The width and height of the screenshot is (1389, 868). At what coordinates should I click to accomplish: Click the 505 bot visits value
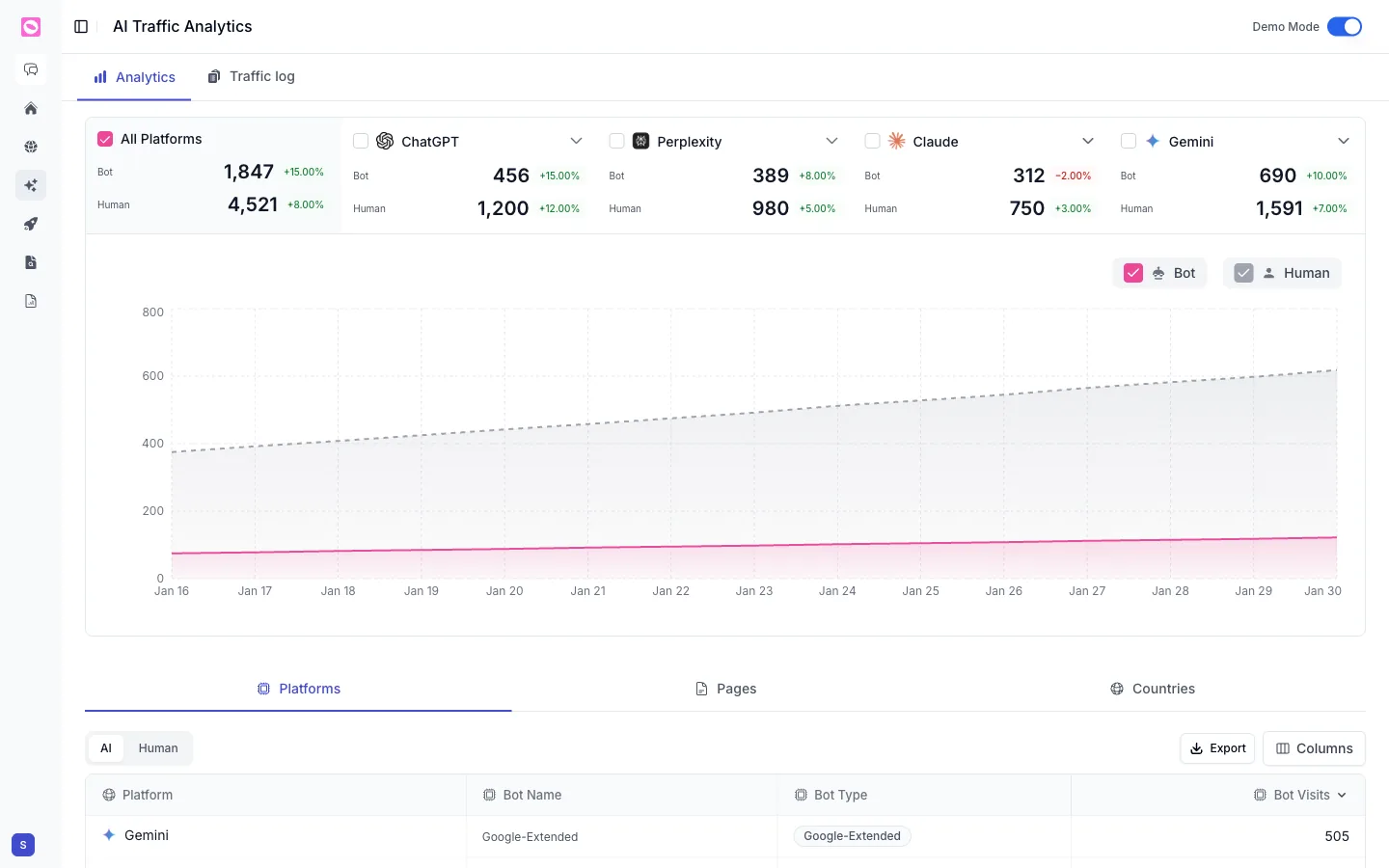click(1337, 836)
